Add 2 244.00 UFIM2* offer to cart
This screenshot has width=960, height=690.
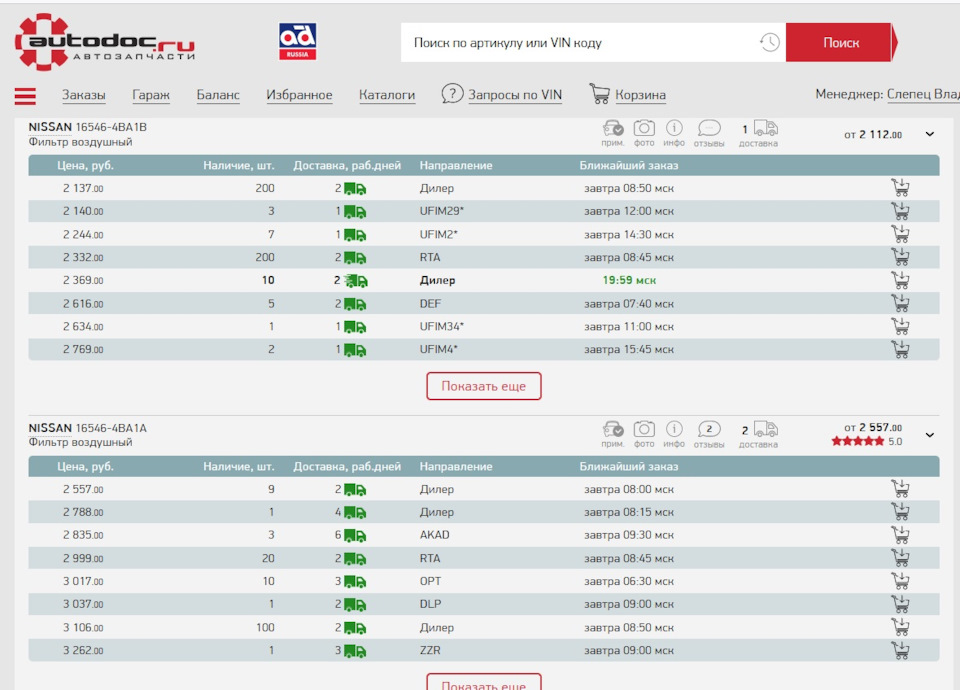[x=900, y=233]
